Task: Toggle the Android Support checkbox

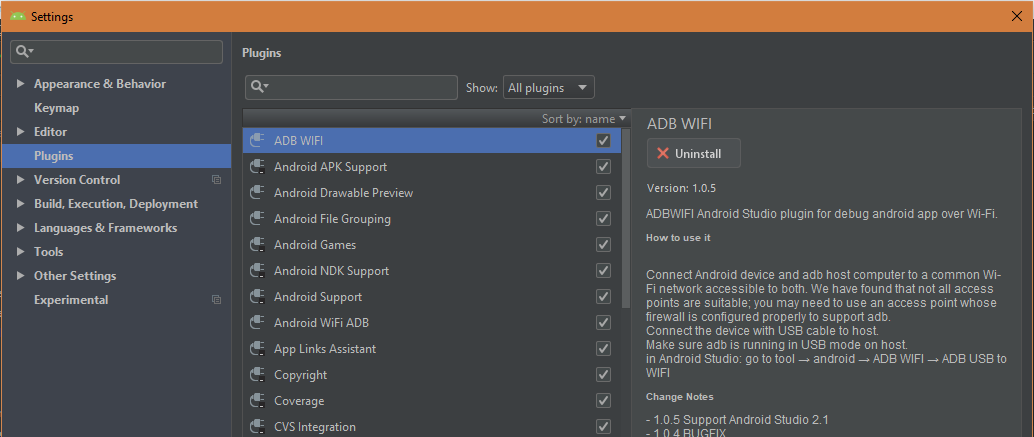Action: click(603, 297)
